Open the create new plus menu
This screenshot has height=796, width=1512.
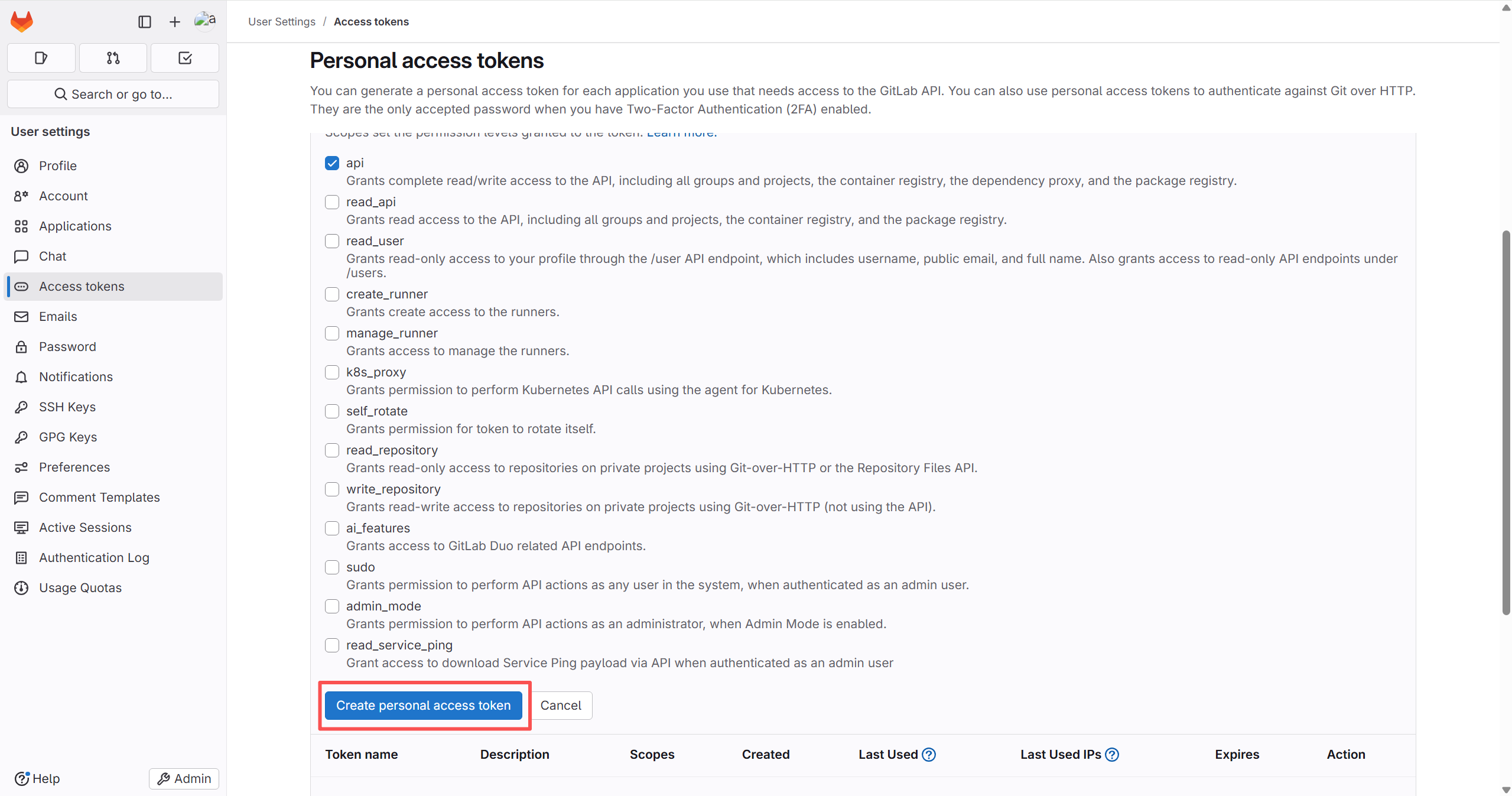point(174,22)
